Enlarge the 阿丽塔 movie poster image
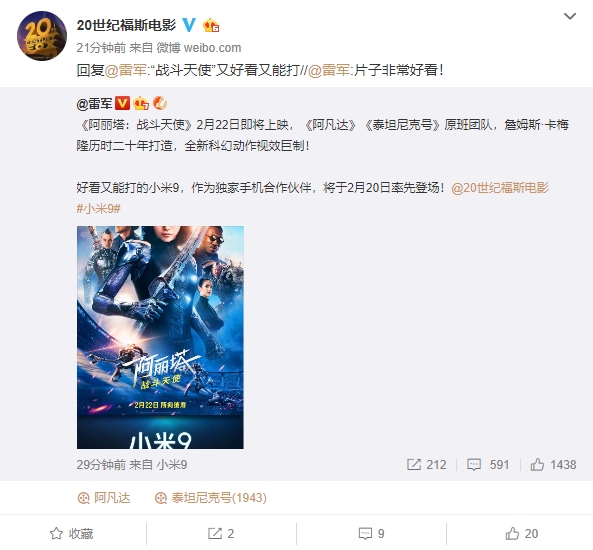The image size is (593, 550). click(160, 337)
